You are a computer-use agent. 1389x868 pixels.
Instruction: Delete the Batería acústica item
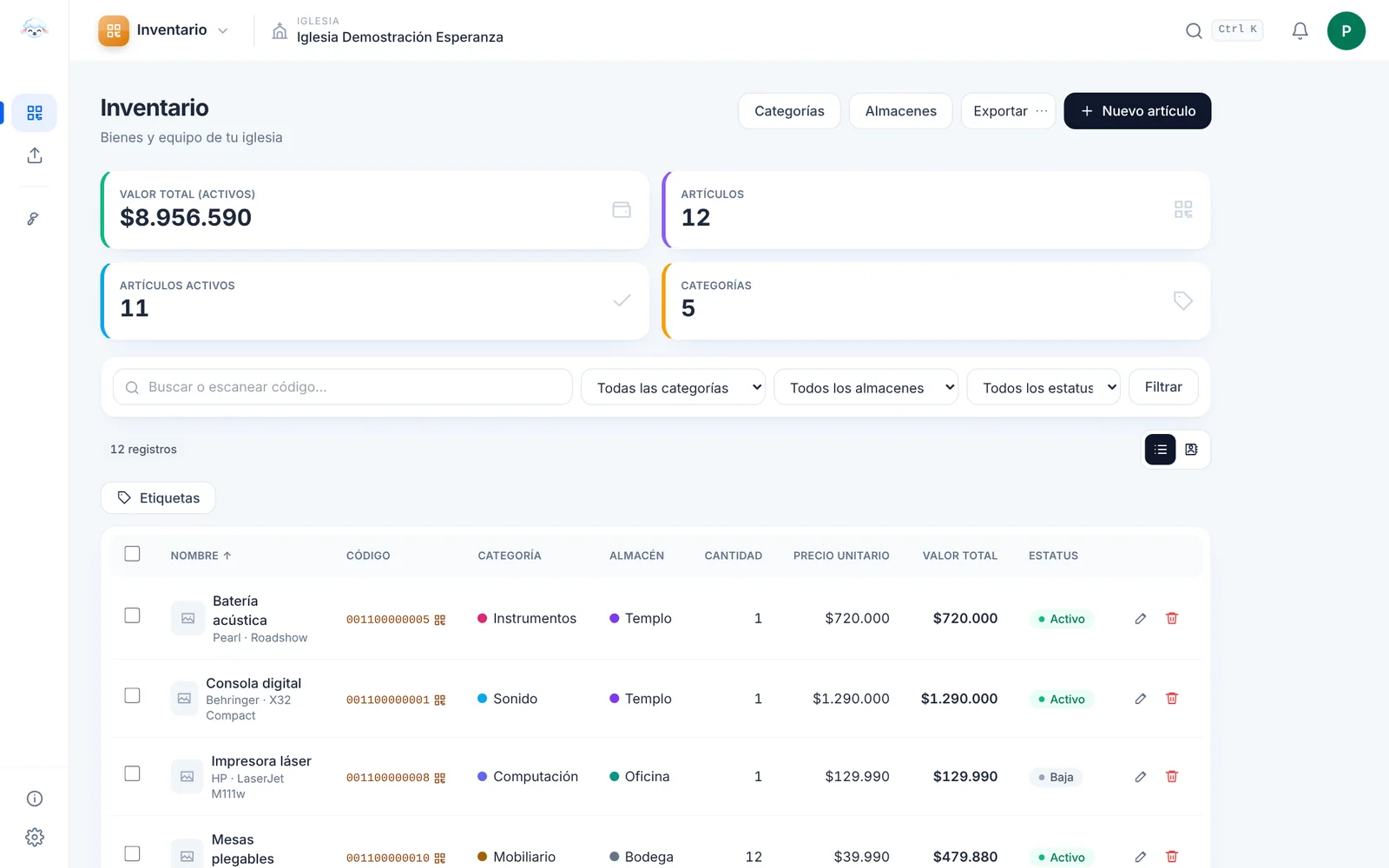1172,619
